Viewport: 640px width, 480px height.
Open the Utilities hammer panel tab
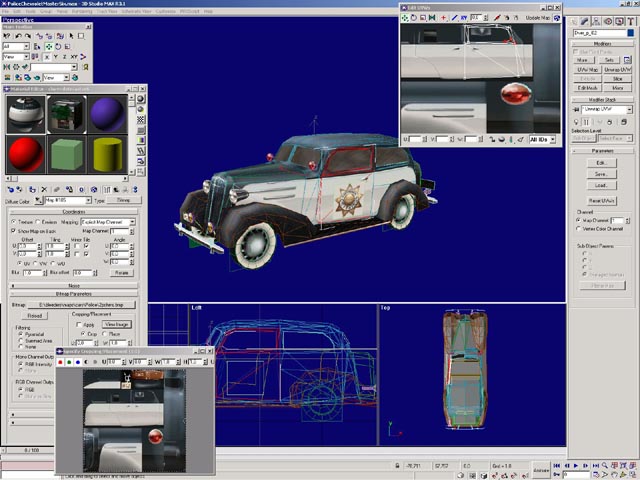631,21
